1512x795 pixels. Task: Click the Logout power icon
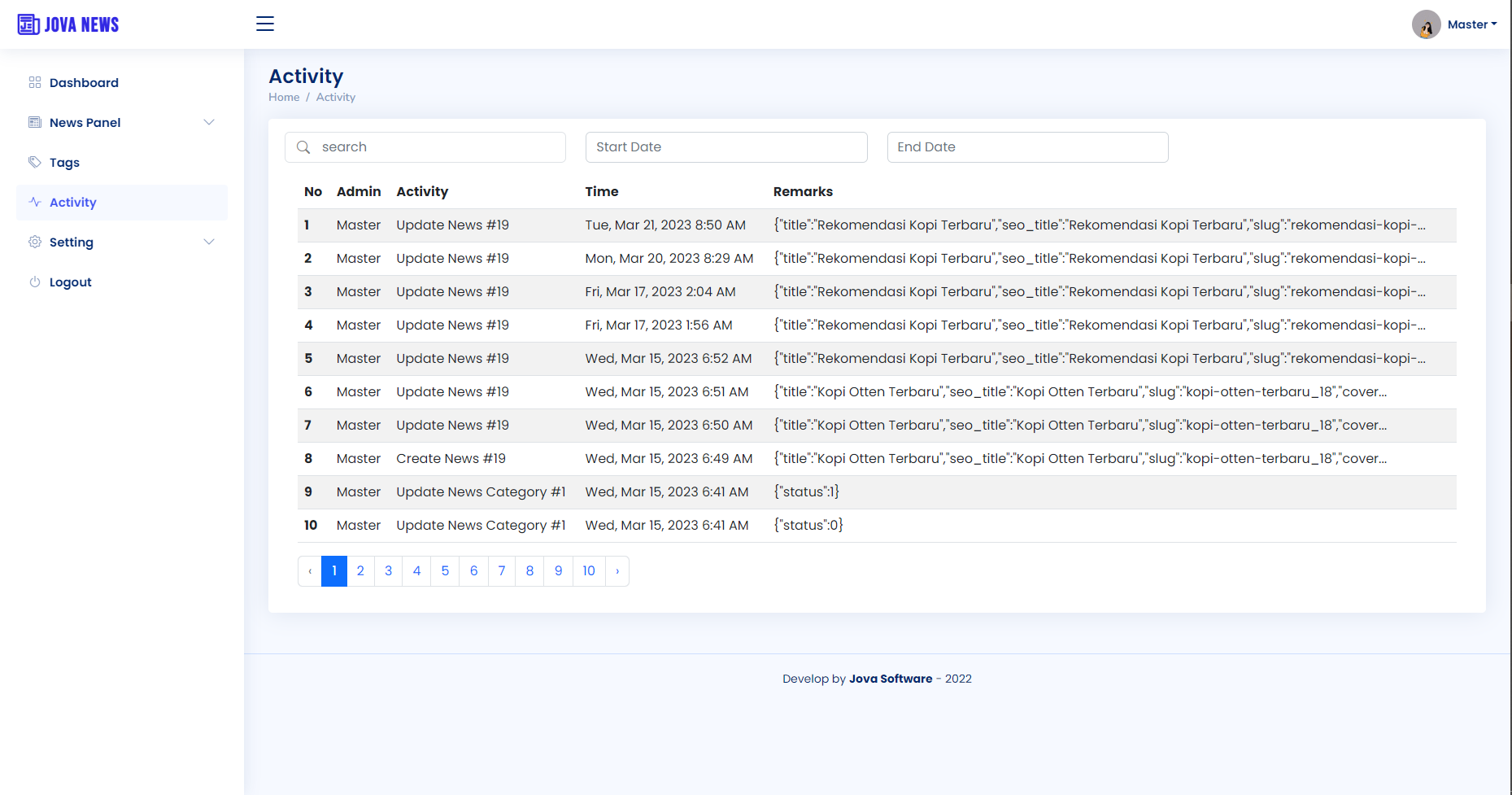tap(35, 282)
